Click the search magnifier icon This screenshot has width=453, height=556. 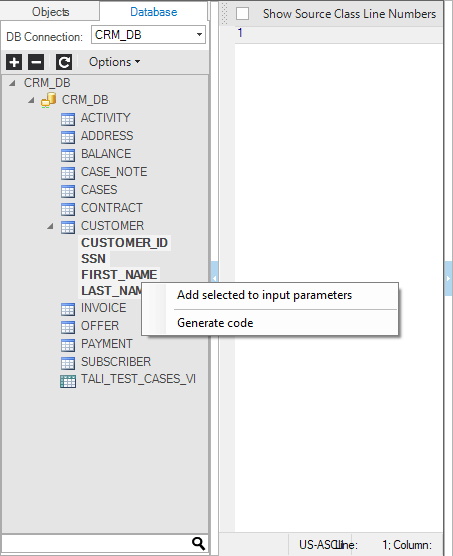point(198,543)
